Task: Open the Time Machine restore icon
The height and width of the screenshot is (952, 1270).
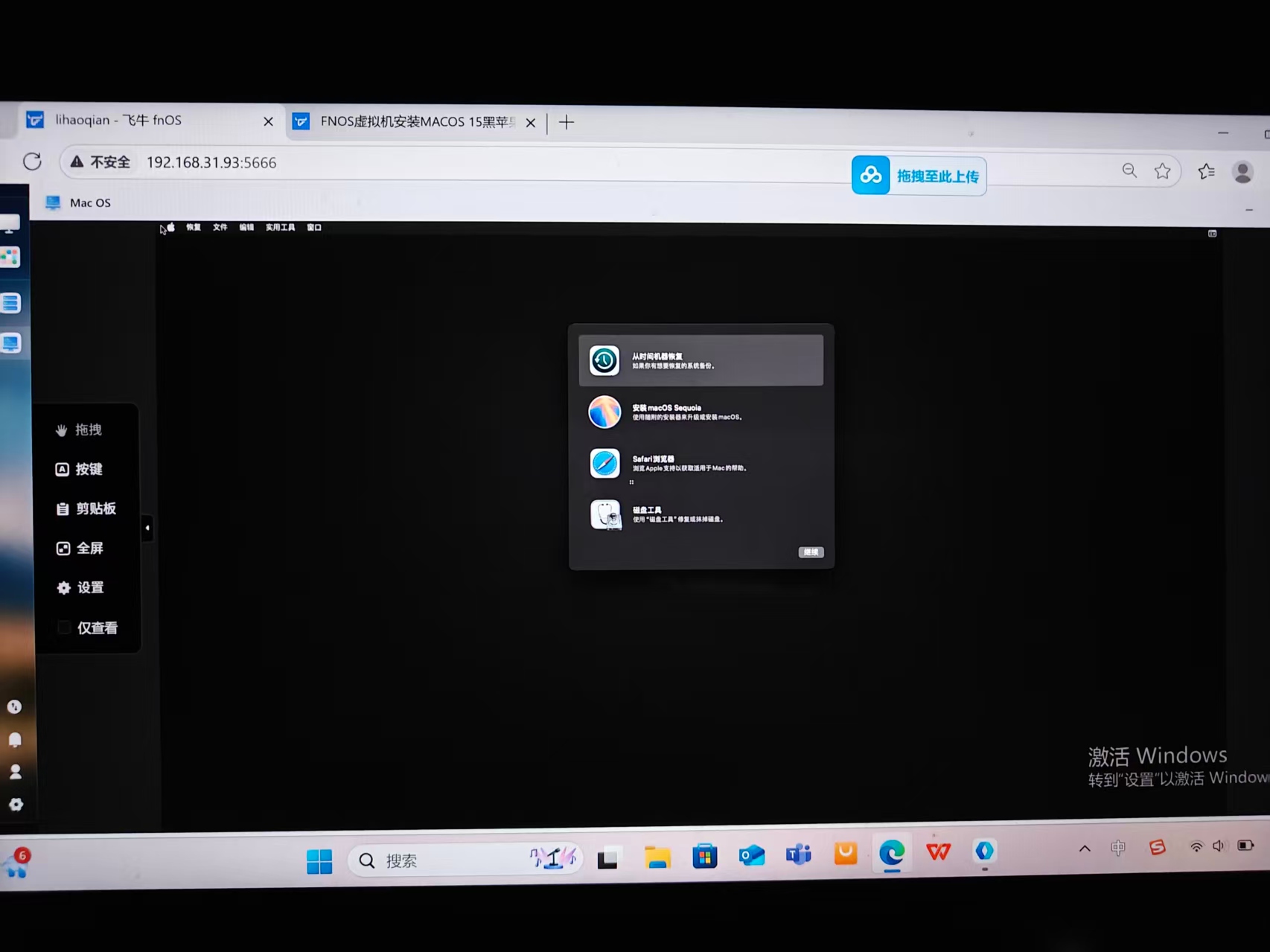Action: tap(604, 360)
